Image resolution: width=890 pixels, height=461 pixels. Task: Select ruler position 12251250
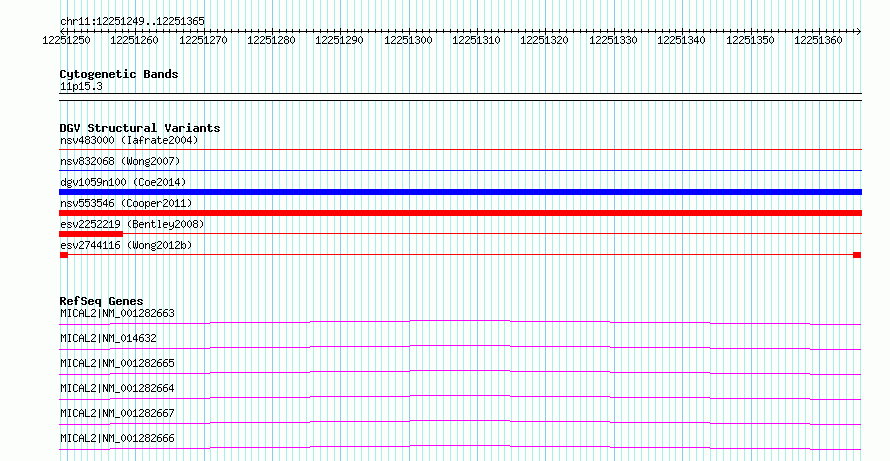[x=66, y=40]
